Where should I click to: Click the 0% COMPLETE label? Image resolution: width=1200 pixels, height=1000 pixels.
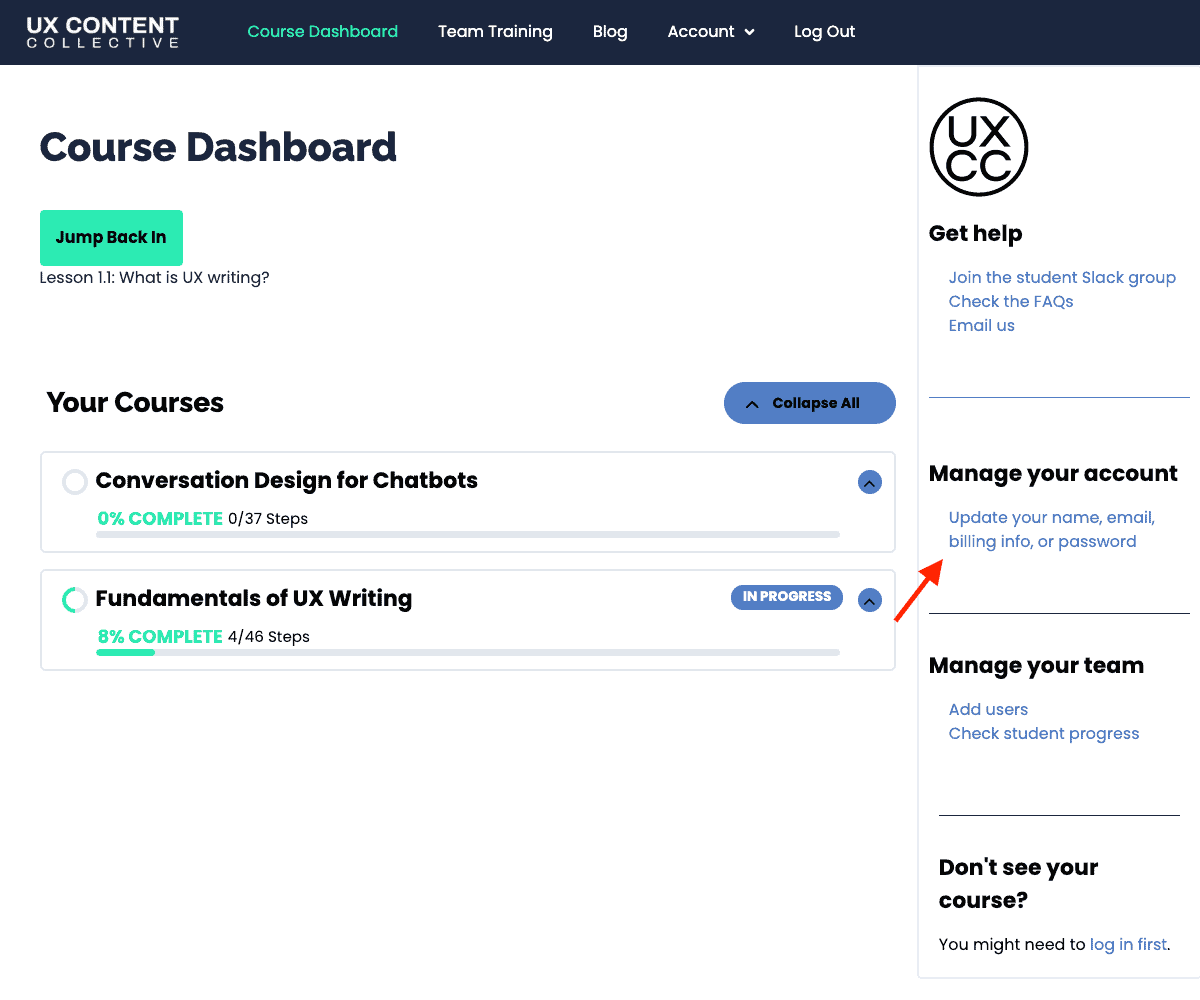(160, 519)
